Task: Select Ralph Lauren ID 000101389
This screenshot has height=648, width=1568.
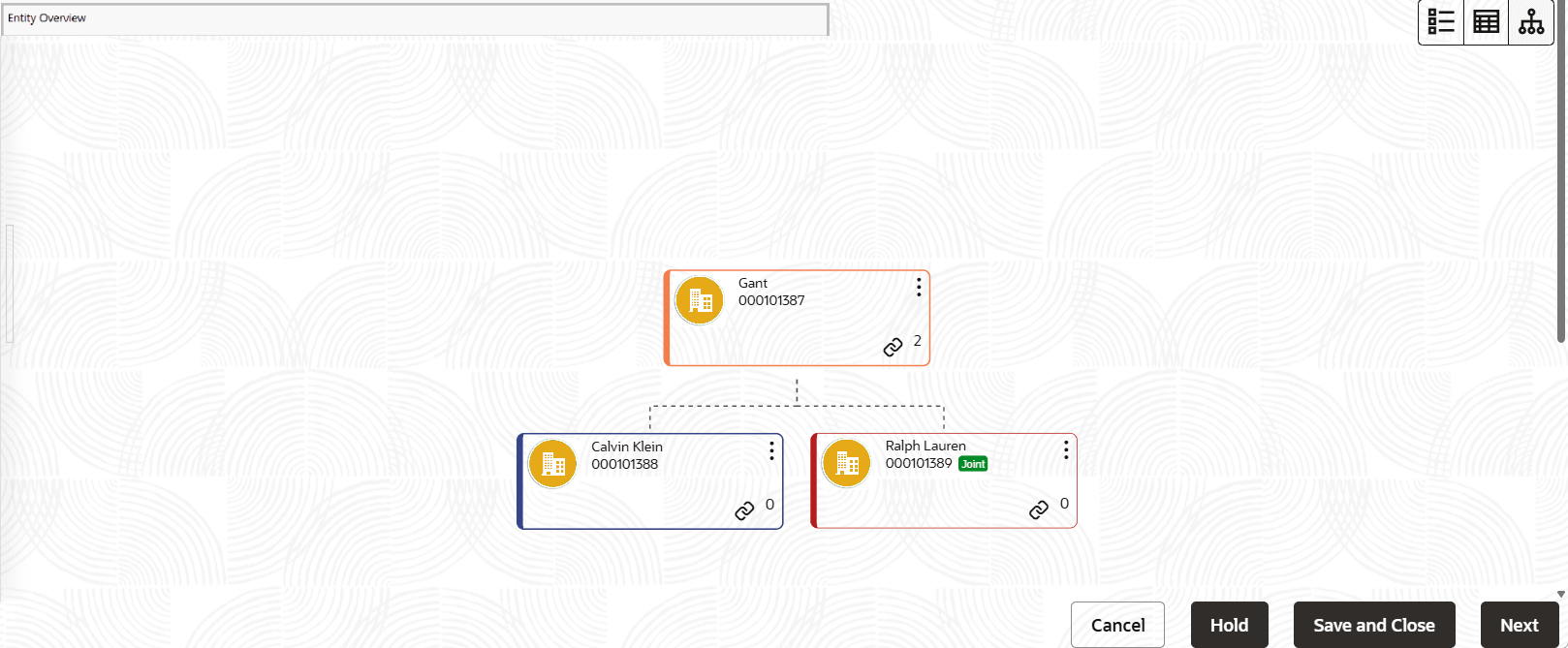Action: pyautogui.click(x=919, y=463)
